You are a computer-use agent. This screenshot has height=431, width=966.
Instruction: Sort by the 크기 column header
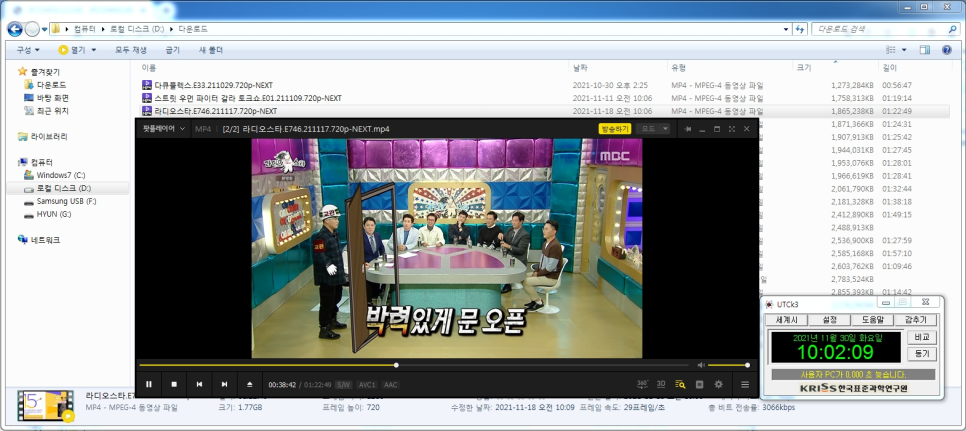(804, 68)
